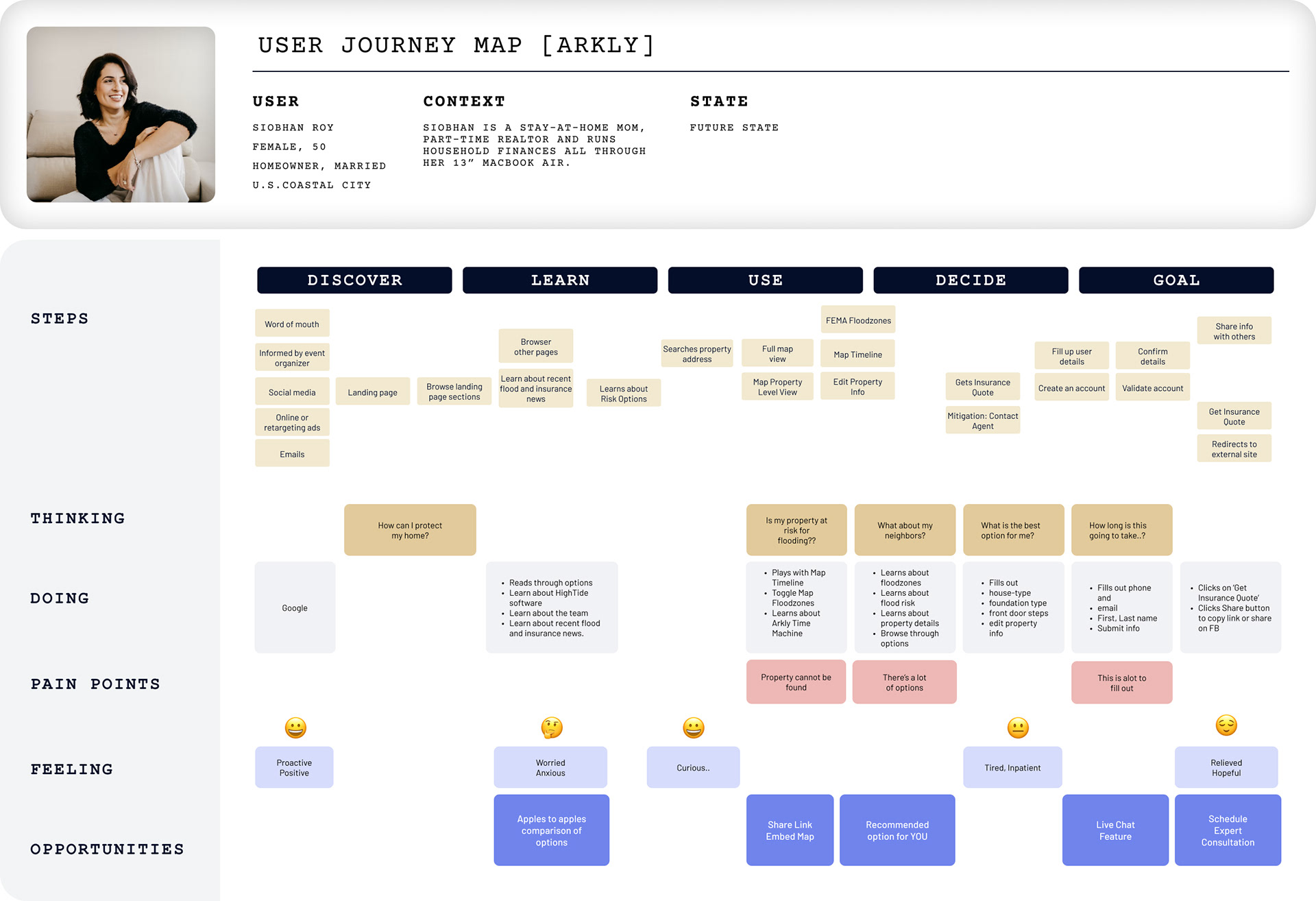Click 'Redirects to external site' card
This screenshot has width=1316, height=901.
click(x=1234, y=448)
